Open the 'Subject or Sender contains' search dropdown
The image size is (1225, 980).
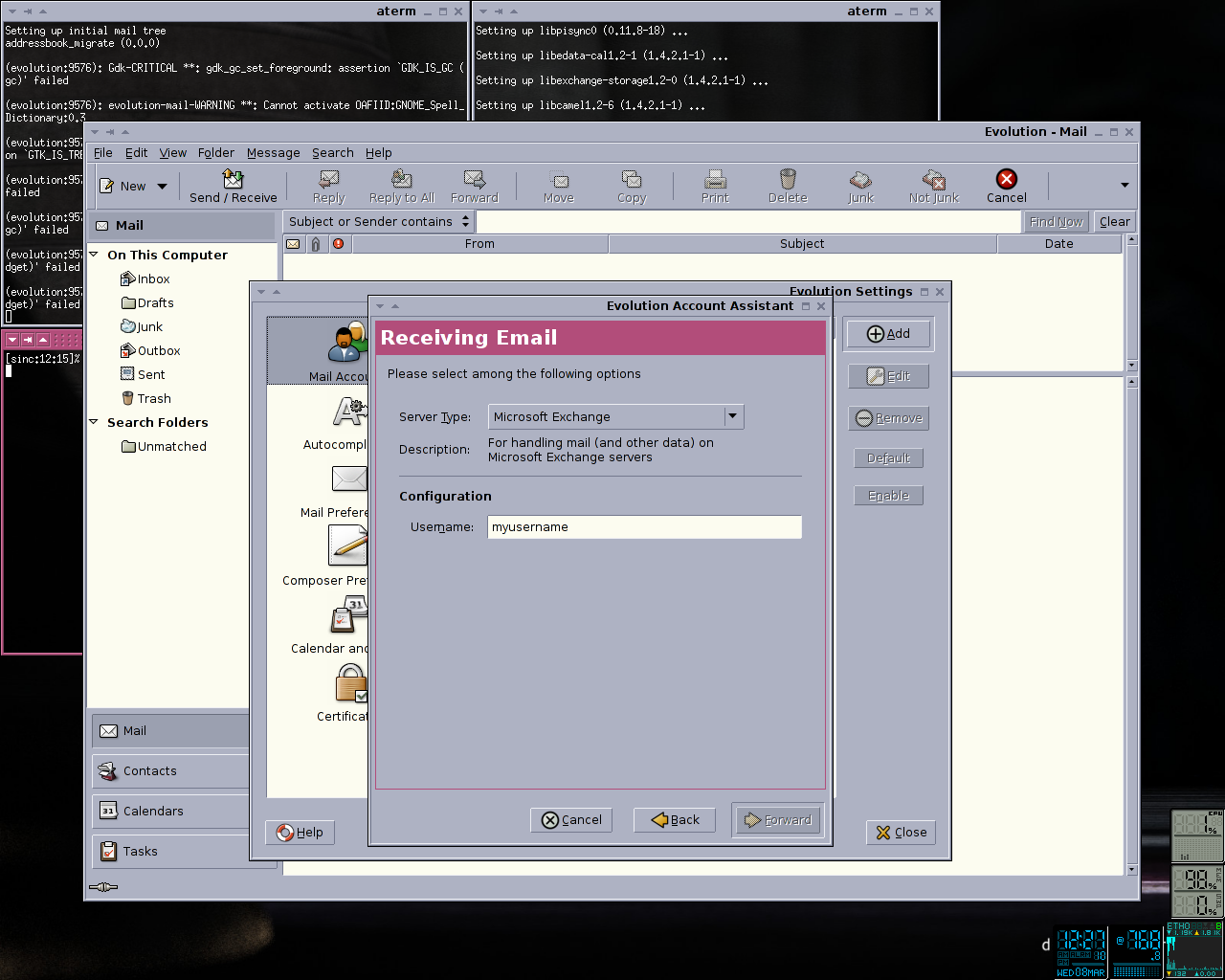click(x=379, y=221)
